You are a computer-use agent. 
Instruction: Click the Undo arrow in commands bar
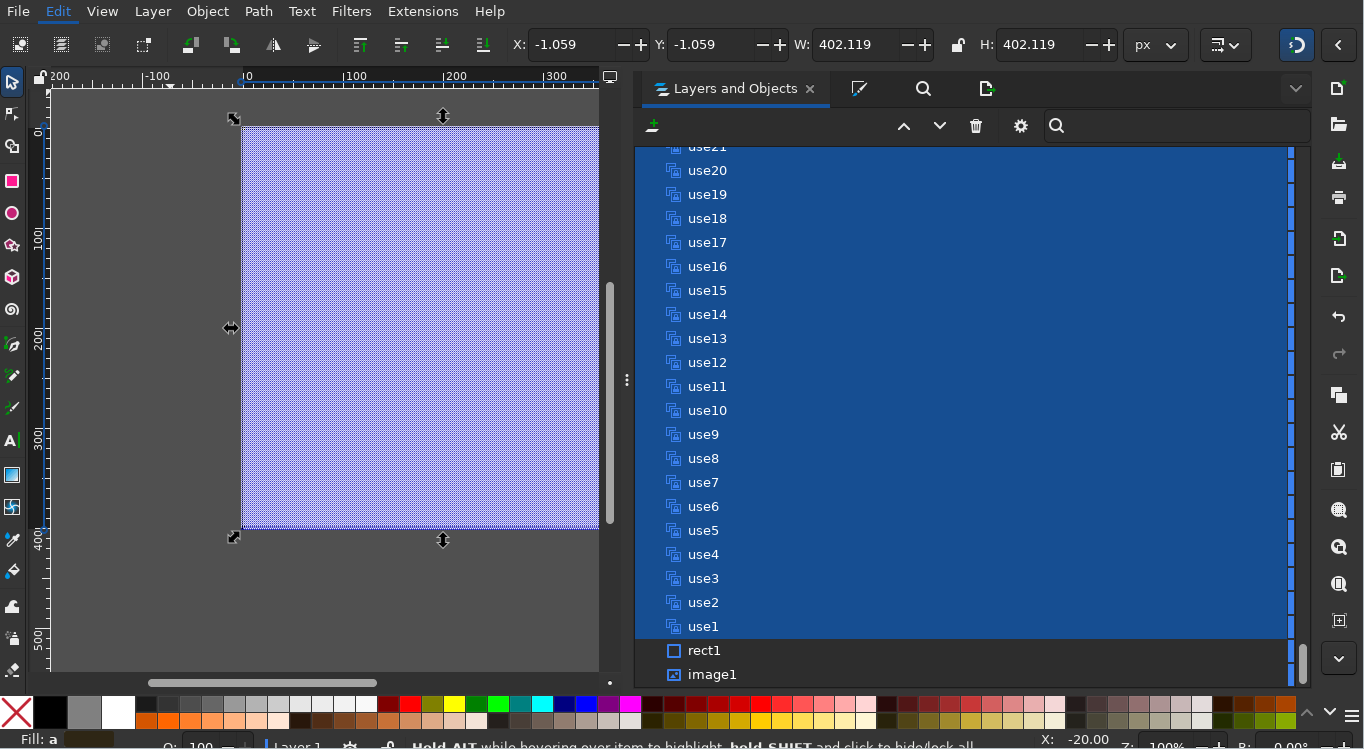click(x=1339, y=317)
